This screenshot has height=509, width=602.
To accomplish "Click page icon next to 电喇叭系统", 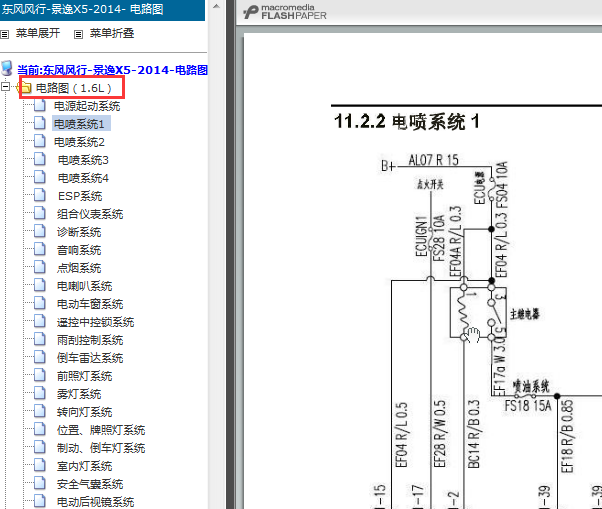I will [x=40, y=285].
